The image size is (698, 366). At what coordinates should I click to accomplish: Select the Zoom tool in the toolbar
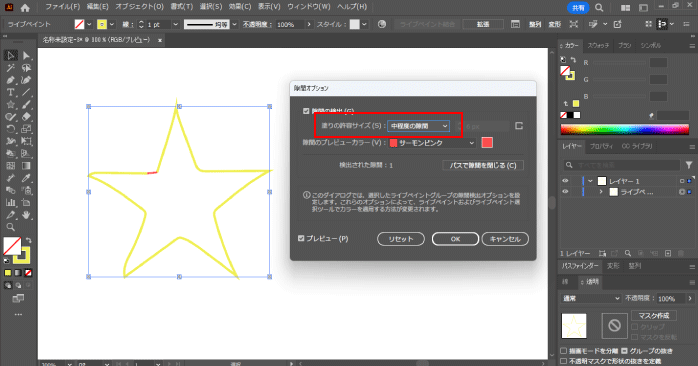(10, 227)
